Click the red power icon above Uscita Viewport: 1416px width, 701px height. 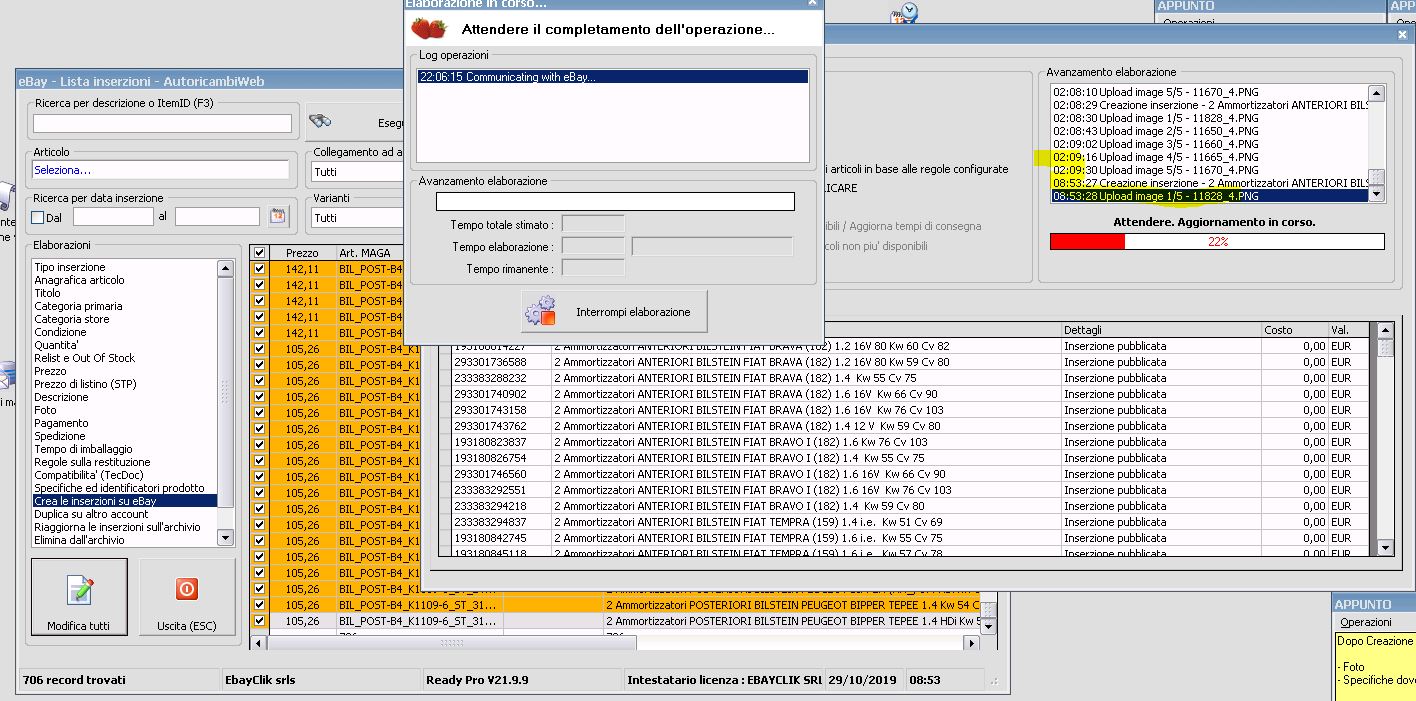187,590
